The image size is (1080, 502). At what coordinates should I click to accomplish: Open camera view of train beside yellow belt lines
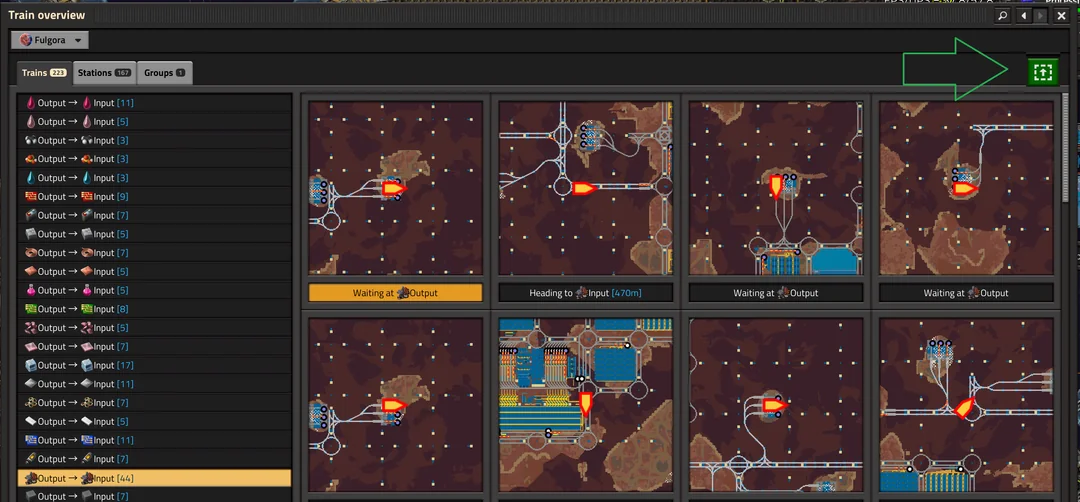585,404
